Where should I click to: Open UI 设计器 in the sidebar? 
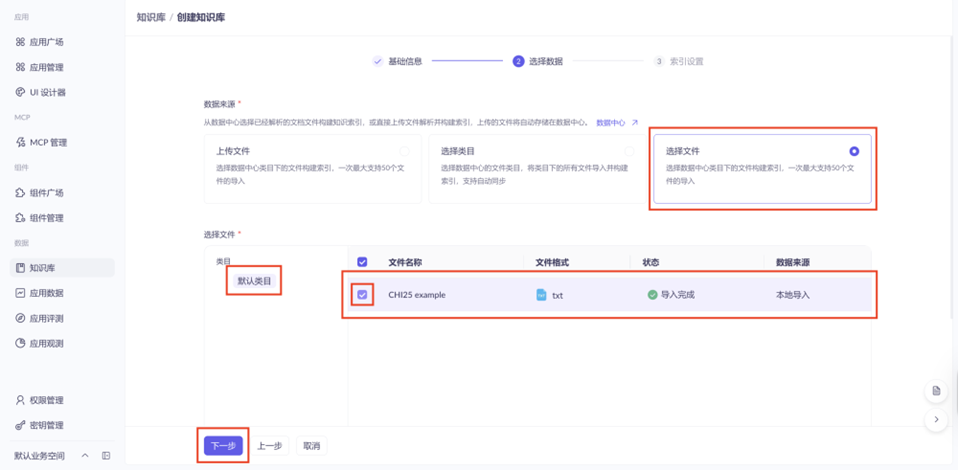48,92
